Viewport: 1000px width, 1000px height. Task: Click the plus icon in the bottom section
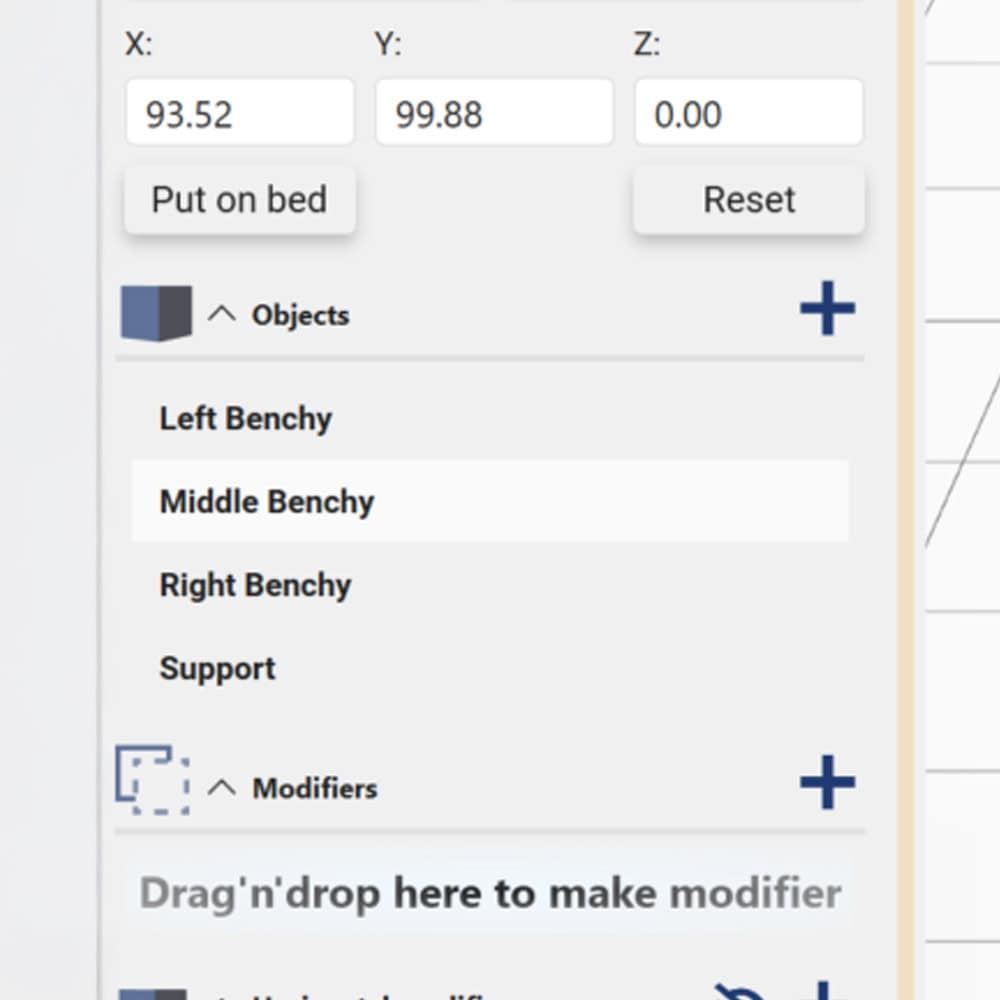point(822,992)
